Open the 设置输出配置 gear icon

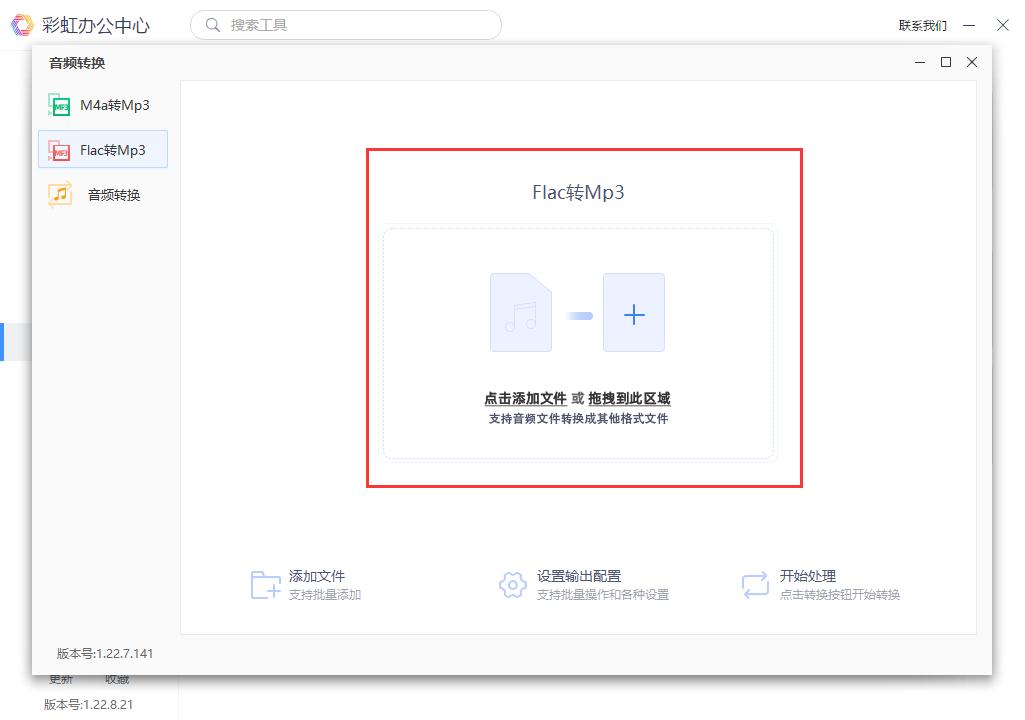click(x=511, y=584)
